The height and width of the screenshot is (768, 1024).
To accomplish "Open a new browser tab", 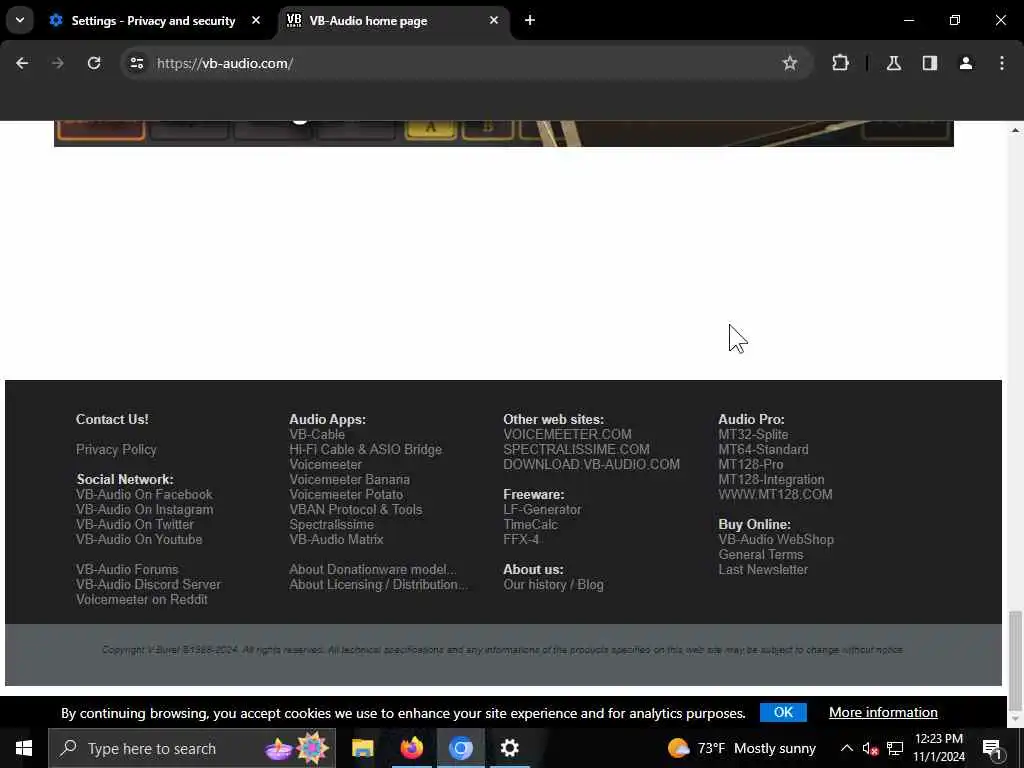I will (530, 20).
